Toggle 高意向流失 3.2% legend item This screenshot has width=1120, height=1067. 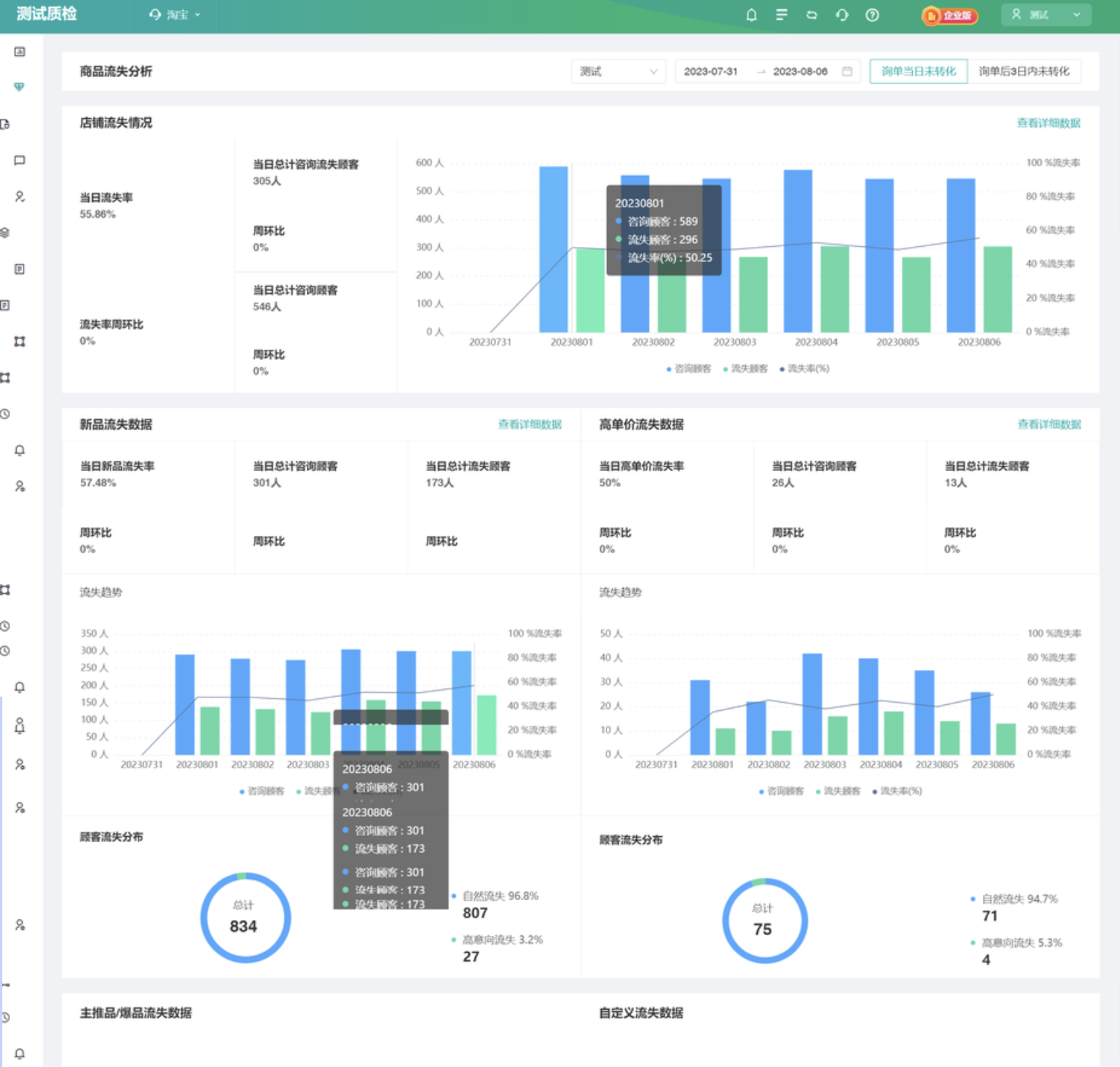(x=498, y=940)
